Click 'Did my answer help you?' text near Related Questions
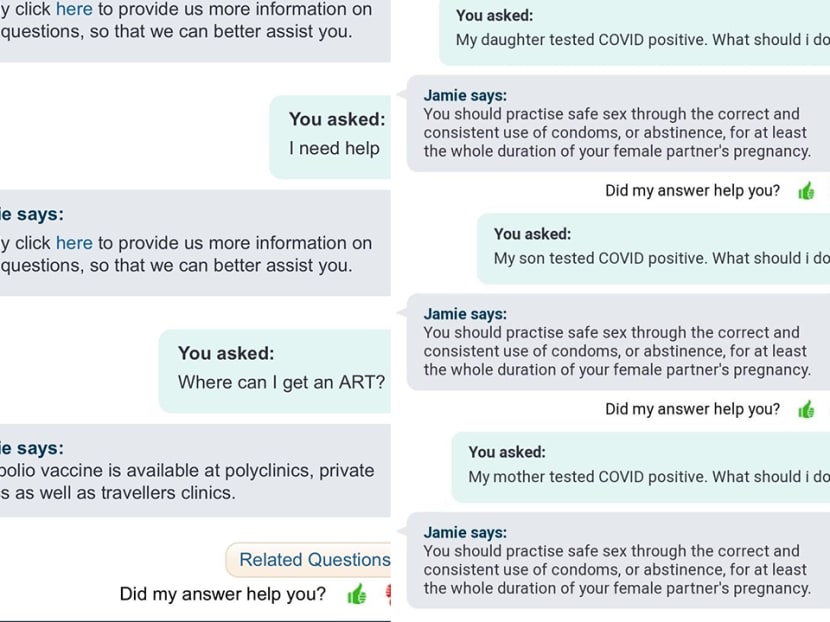830x622 pixels. point(222,593)
